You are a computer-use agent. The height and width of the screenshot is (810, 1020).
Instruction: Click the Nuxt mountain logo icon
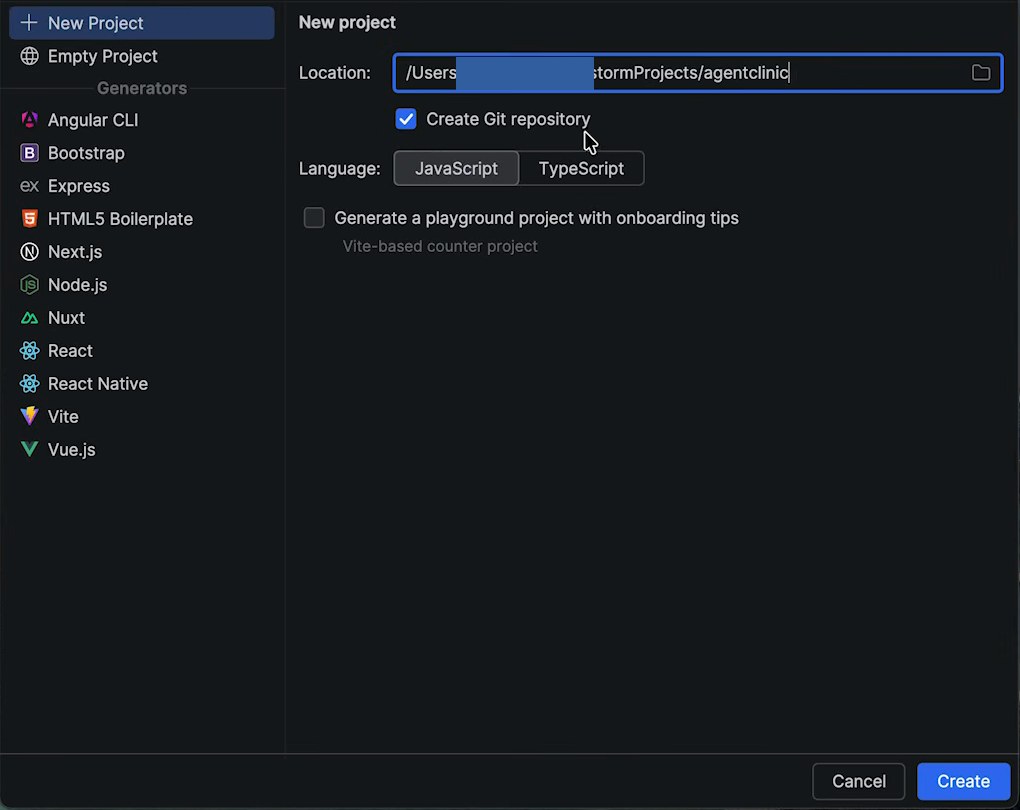click(29, 318)
